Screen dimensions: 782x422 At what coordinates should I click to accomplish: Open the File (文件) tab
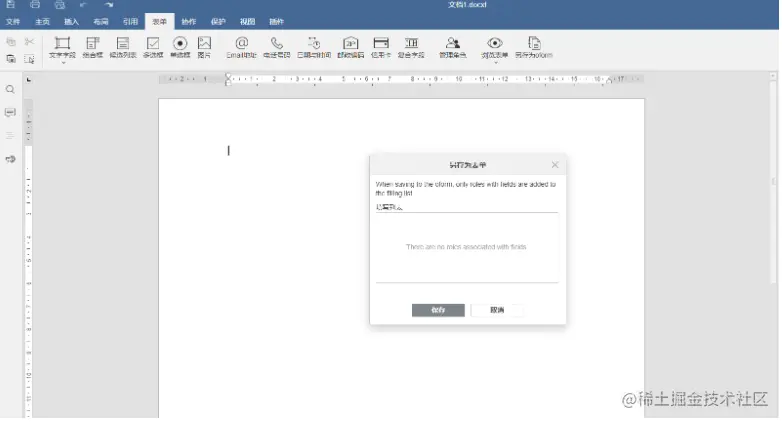coord(13,21)
